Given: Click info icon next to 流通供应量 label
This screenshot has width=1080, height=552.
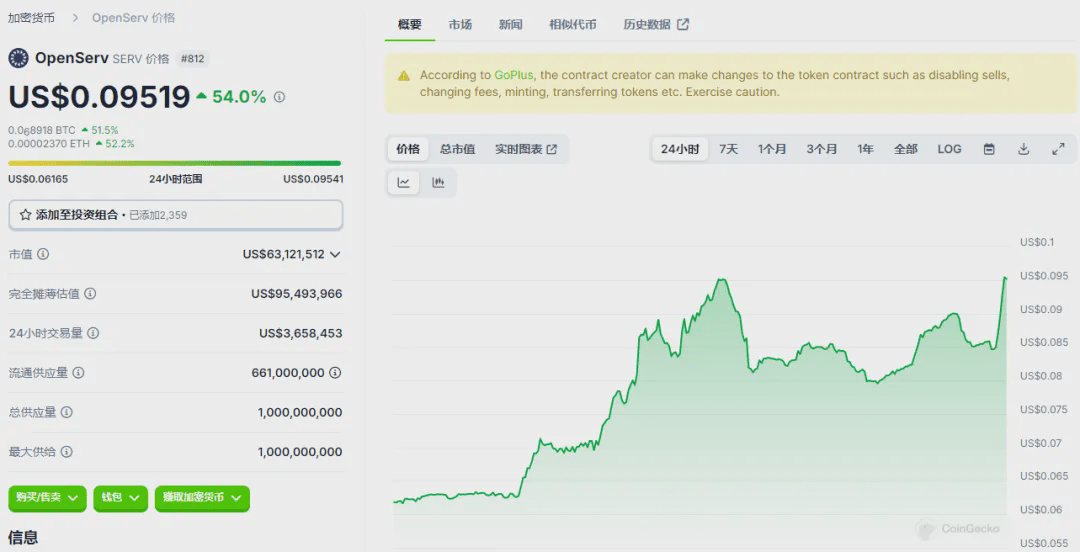Looking at the screenshot, I should 79,373.
